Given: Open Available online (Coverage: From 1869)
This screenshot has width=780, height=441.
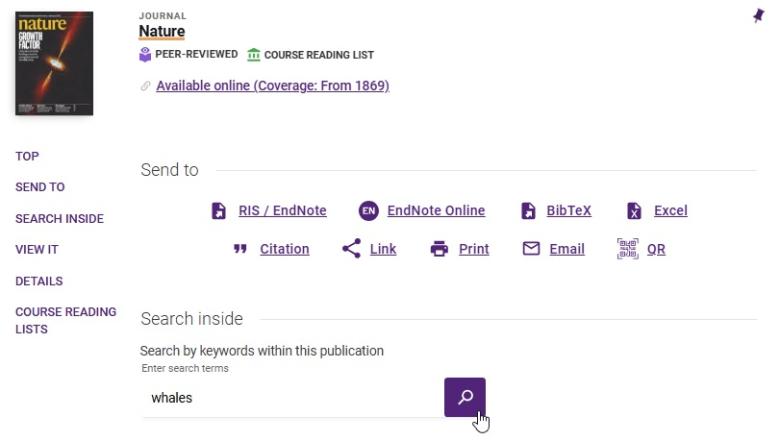Looking at the screenshot, I should pyautogui.click(x=273, y=86).
